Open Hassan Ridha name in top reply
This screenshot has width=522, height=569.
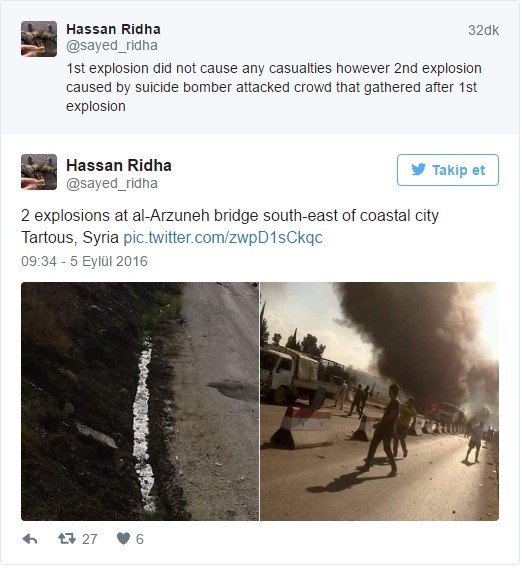point(113,29)
